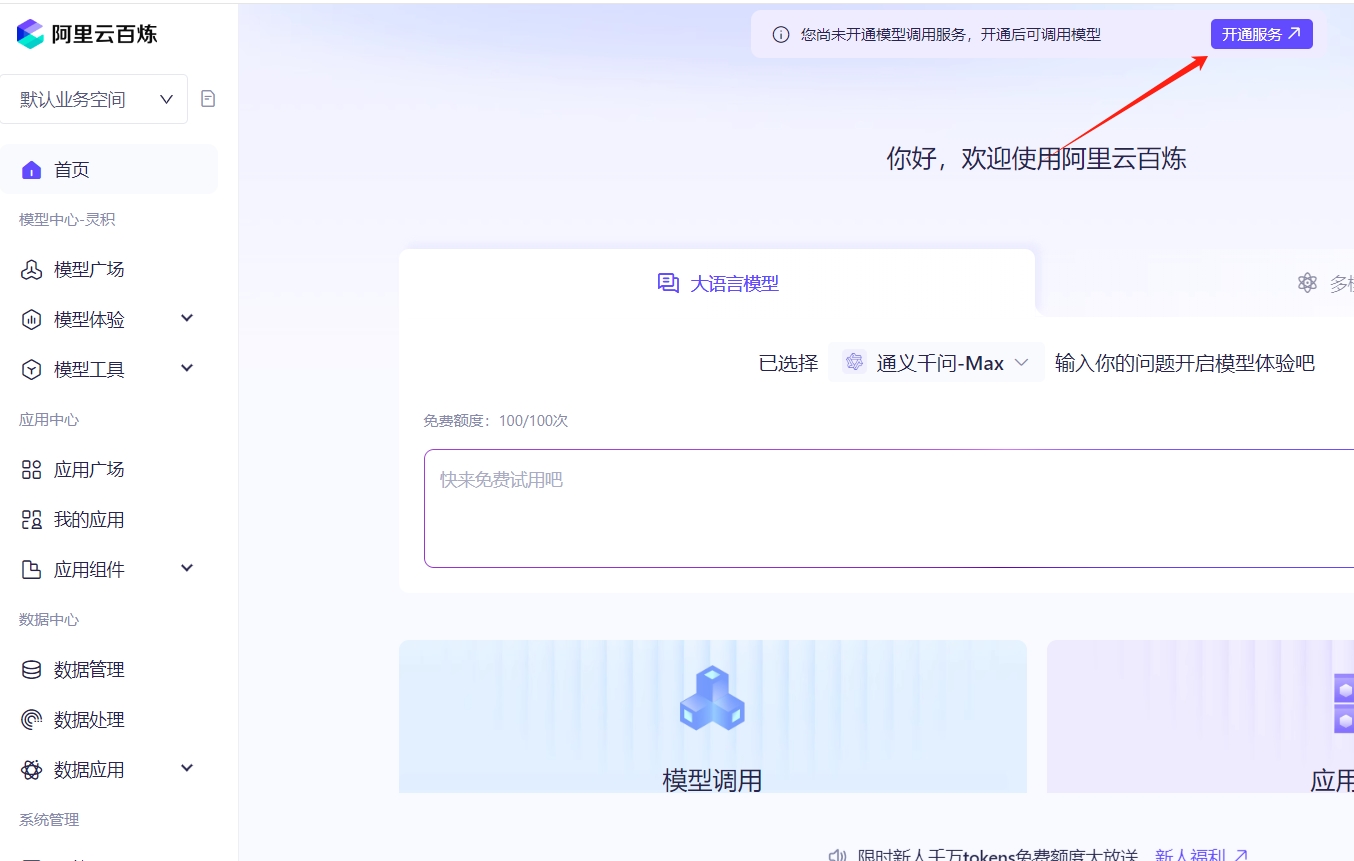Open the 默认业务空间 workspace dropdown

click(94, 99)
